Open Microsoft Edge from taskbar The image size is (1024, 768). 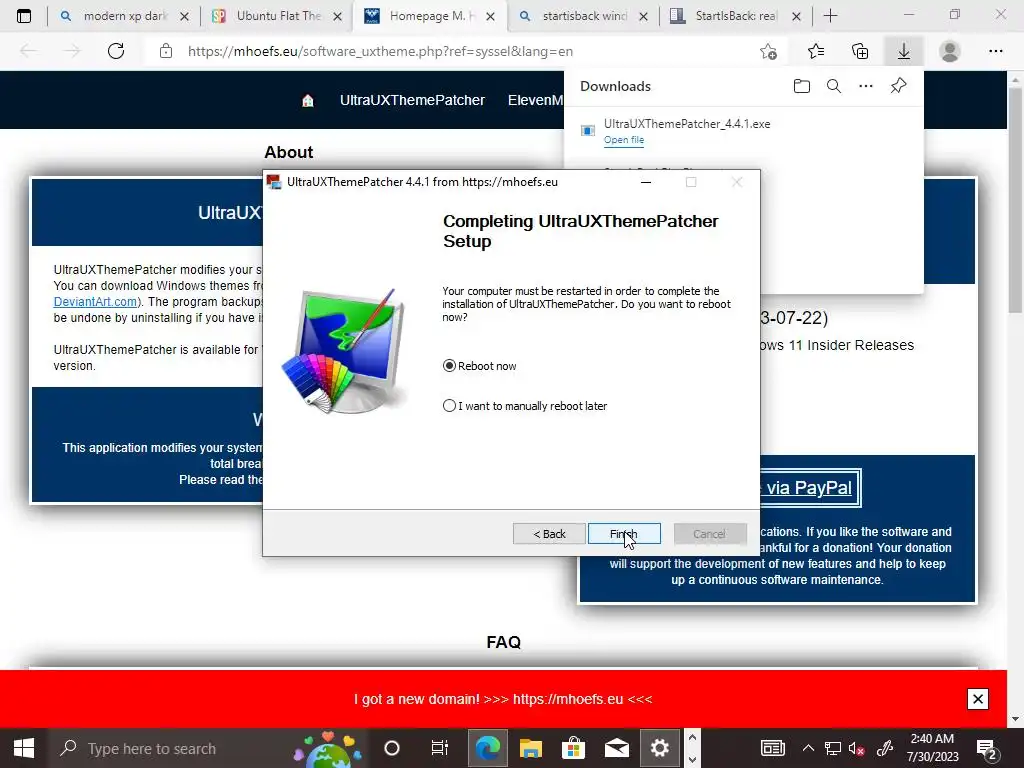(487, 748)
